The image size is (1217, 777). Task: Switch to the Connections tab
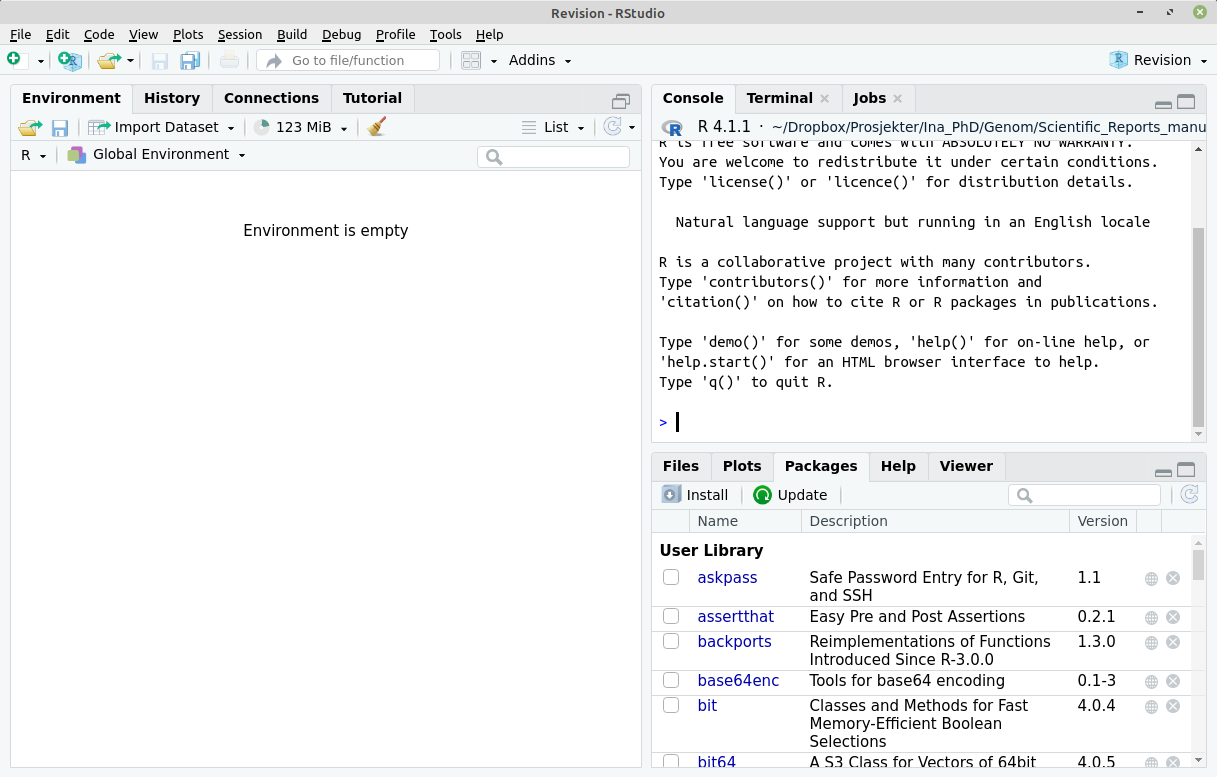pos(271,98)
